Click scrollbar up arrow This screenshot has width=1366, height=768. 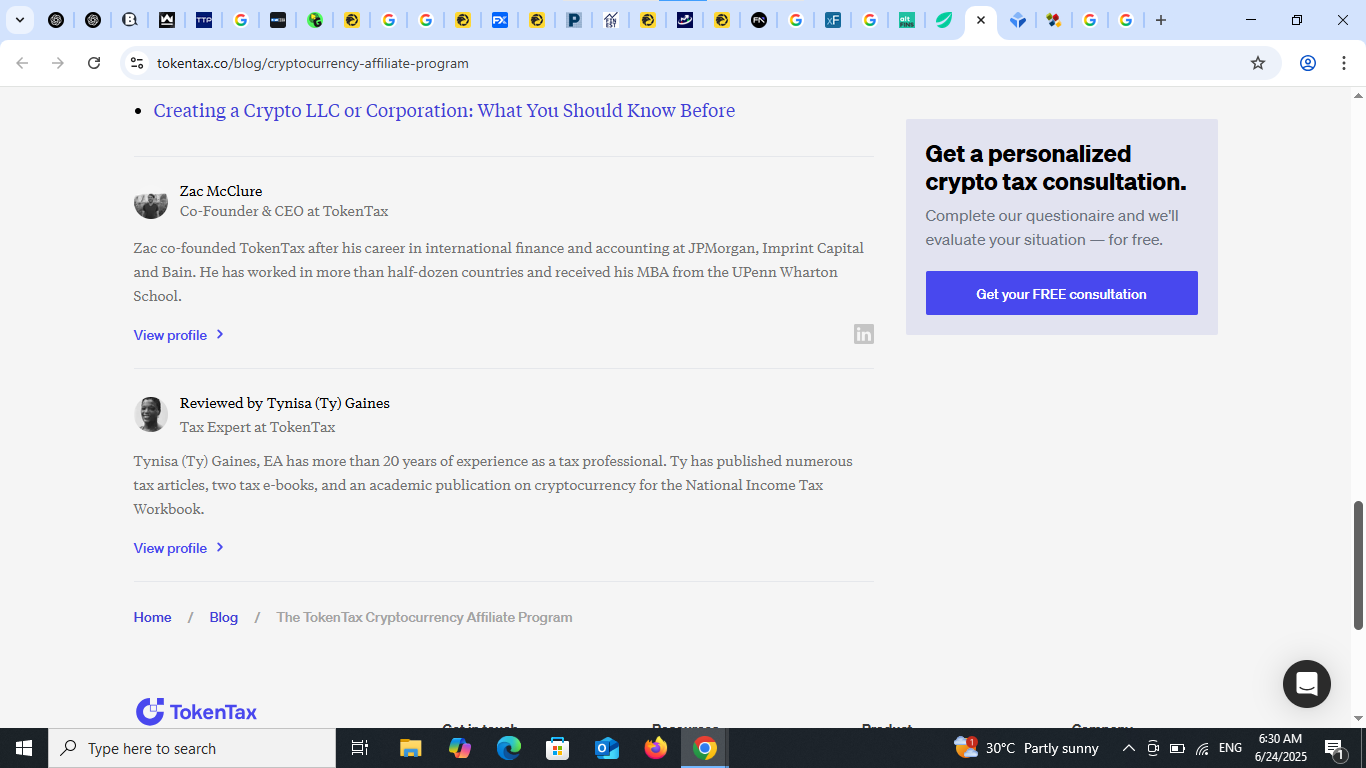(1358, 96)
